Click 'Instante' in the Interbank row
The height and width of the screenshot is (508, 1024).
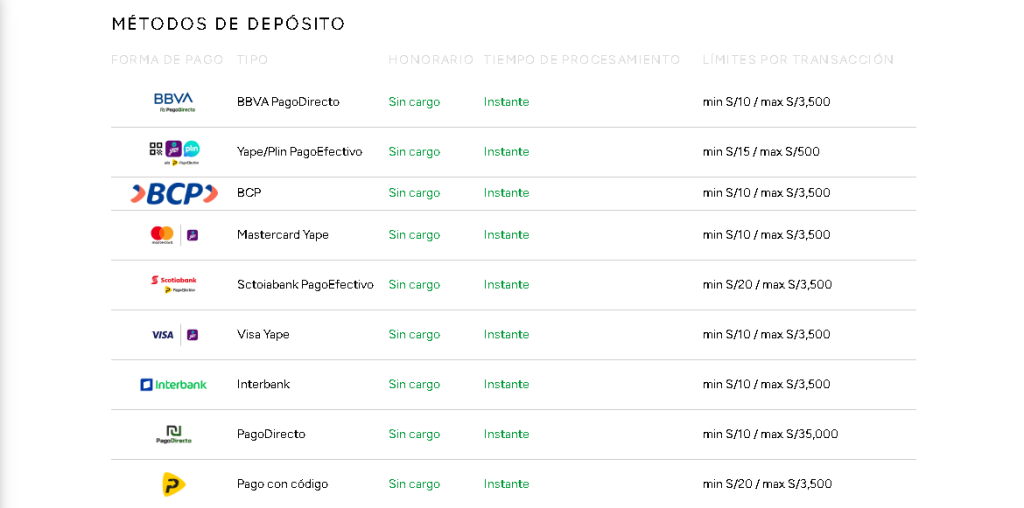[x=506, y=384]
